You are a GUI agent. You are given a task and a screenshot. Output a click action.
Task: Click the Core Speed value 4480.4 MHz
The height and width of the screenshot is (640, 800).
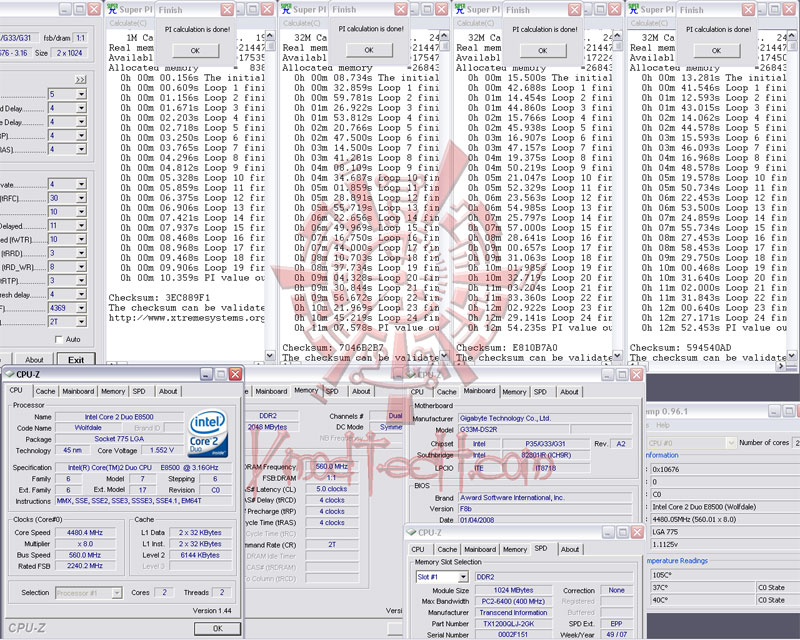[85, 533]
